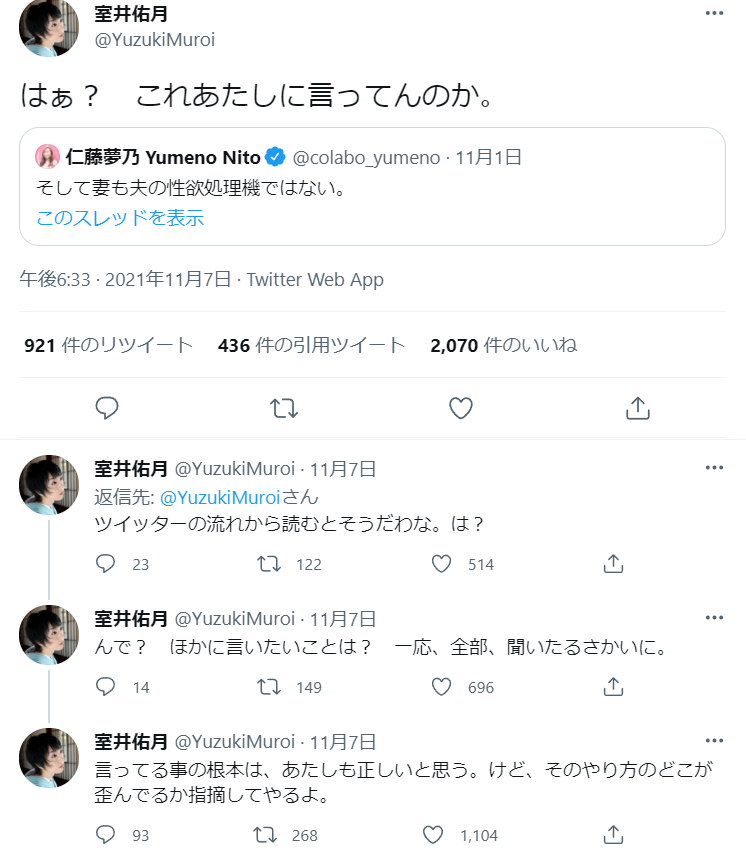This screenshot has width=746, height=853.
Task: Click the reply icon under the main tweet
Action: pyautogui.click(x=107, y=408)
